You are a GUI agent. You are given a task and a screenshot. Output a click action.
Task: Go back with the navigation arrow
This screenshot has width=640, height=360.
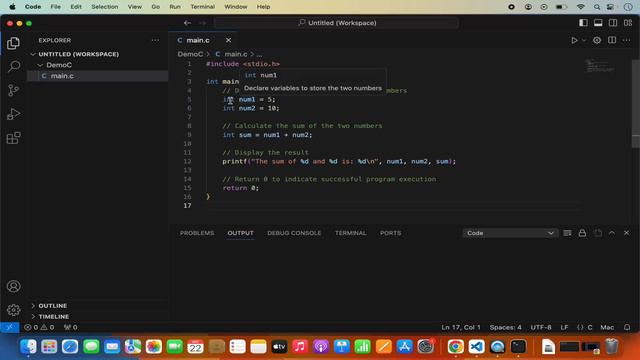(187, 23)
